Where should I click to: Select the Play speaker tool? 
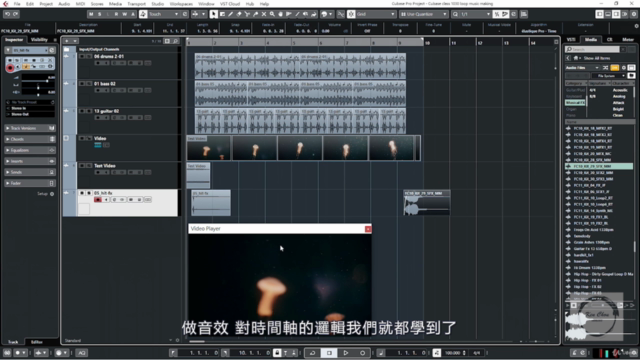point(305,14)
